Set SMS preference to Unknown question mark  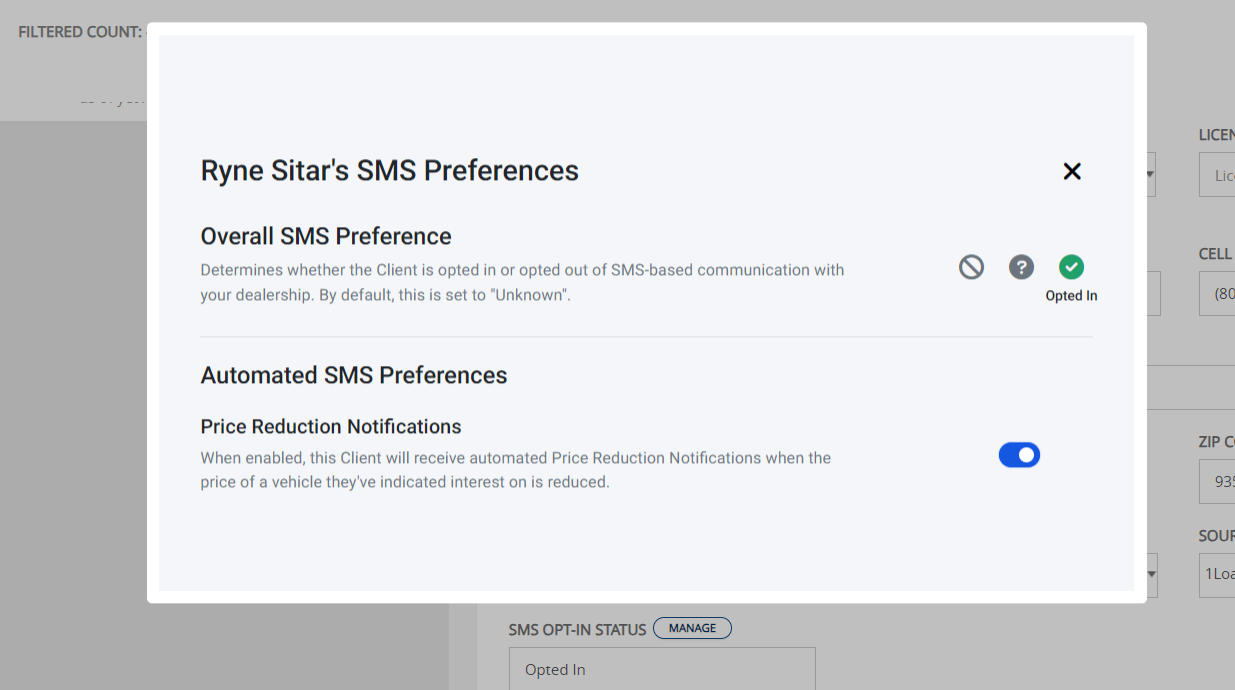pos(1021,267)
